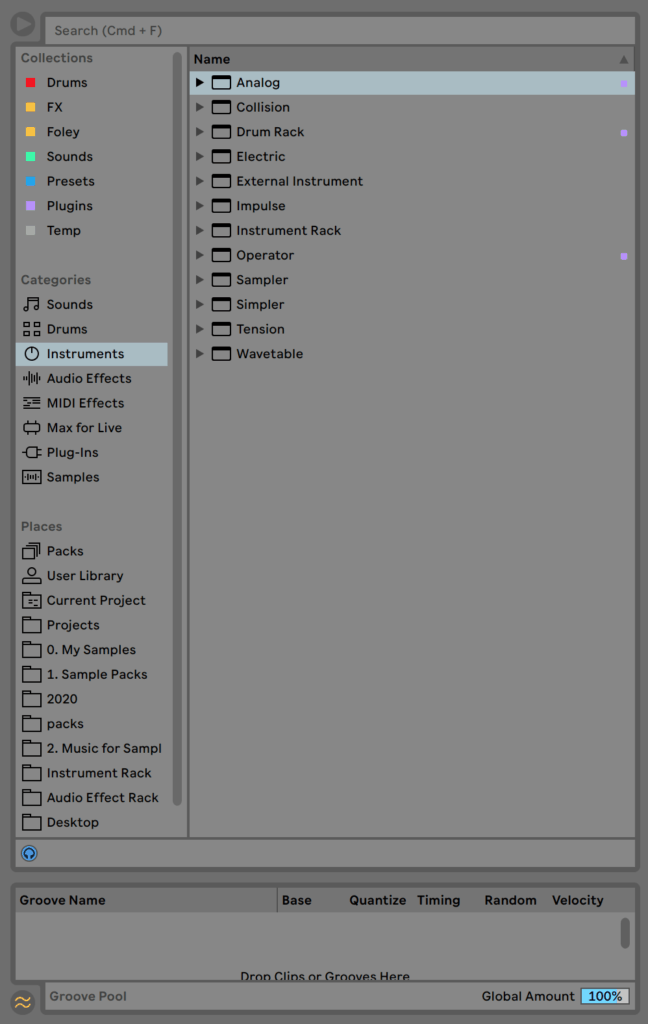Toggle the preview headphone button
648x1024 pixels.
(x=29, y=854)
